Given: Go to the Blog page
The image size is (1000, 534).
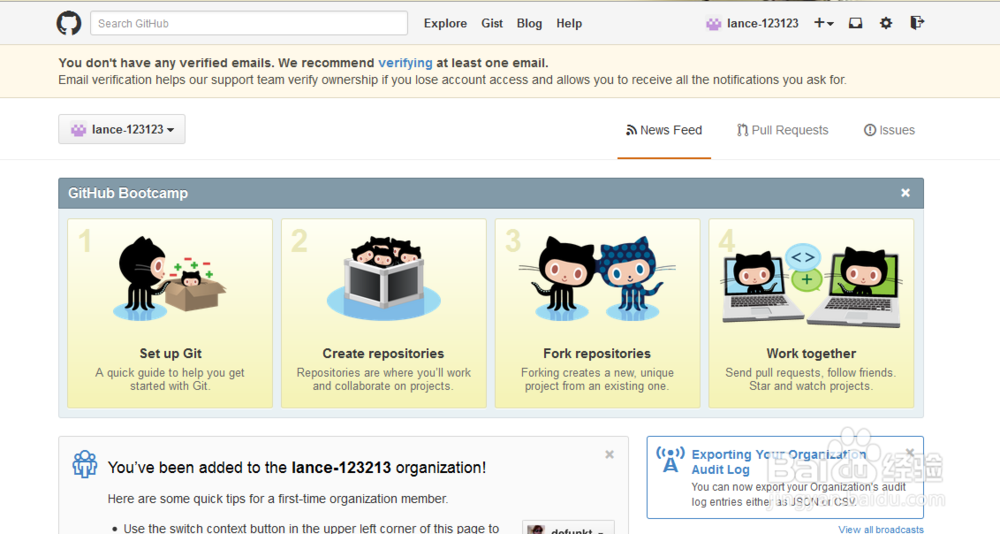Looking at the screenshot, I should pyautogui.click(x=529, y=24).
